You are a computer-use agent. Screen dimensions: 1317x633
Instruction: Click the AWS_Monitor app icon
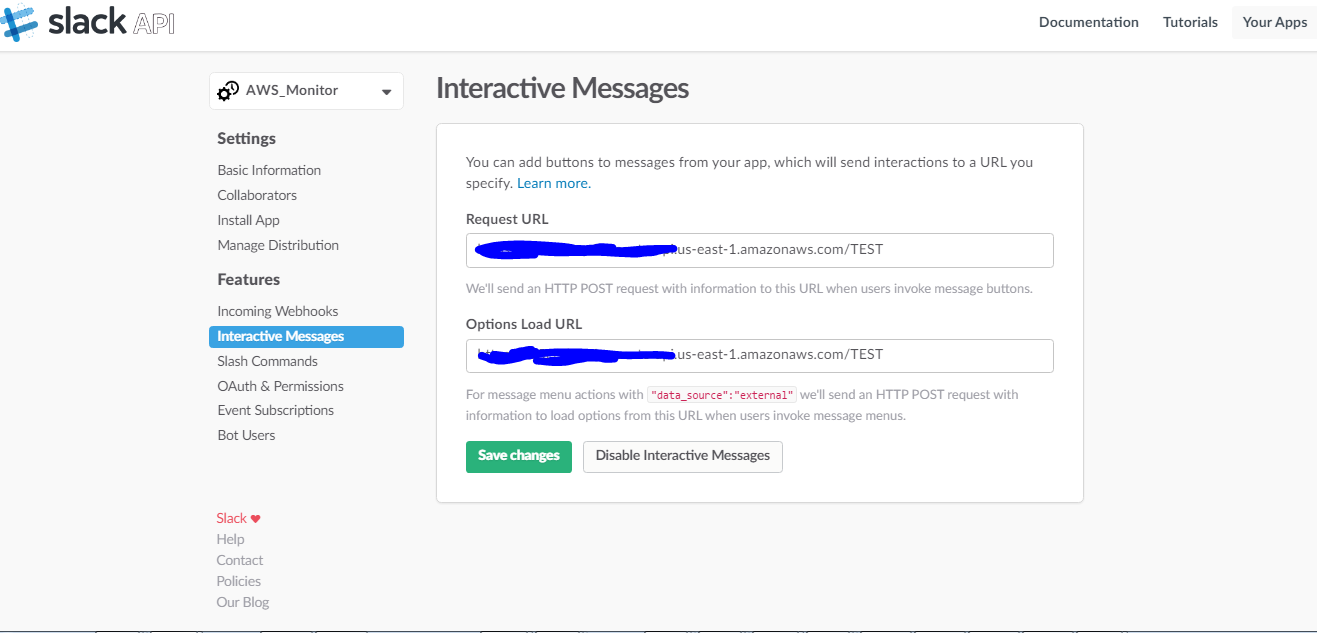(x=228, y=90)
